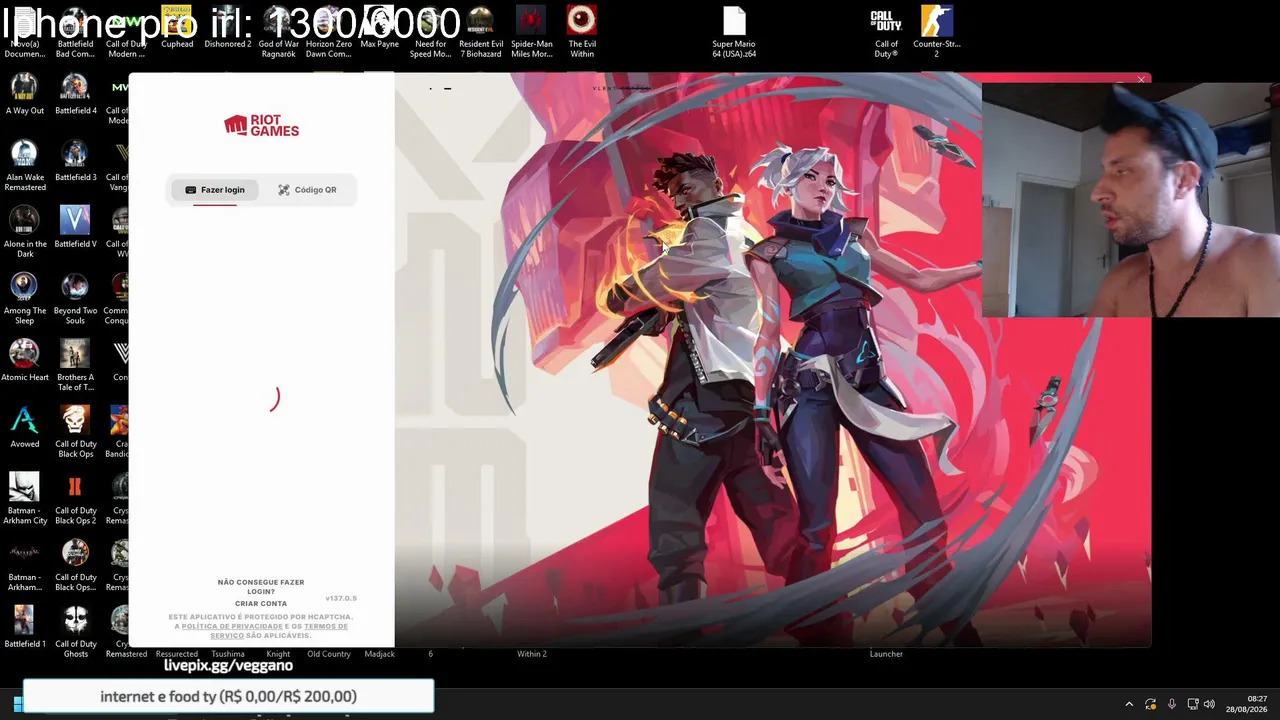
Task: Launch the Counter-Strike 2 shortcut
Action: coord(937,32)
